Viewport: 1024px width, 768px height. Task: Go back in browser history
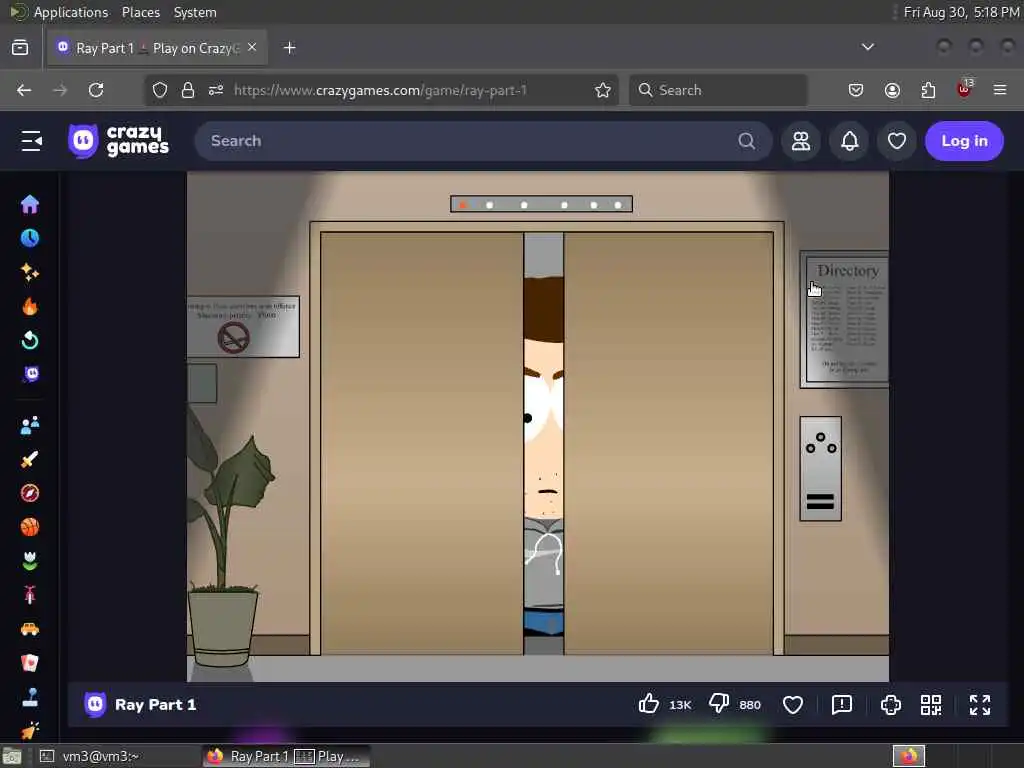pyautogui.click(x=24, y=90)
